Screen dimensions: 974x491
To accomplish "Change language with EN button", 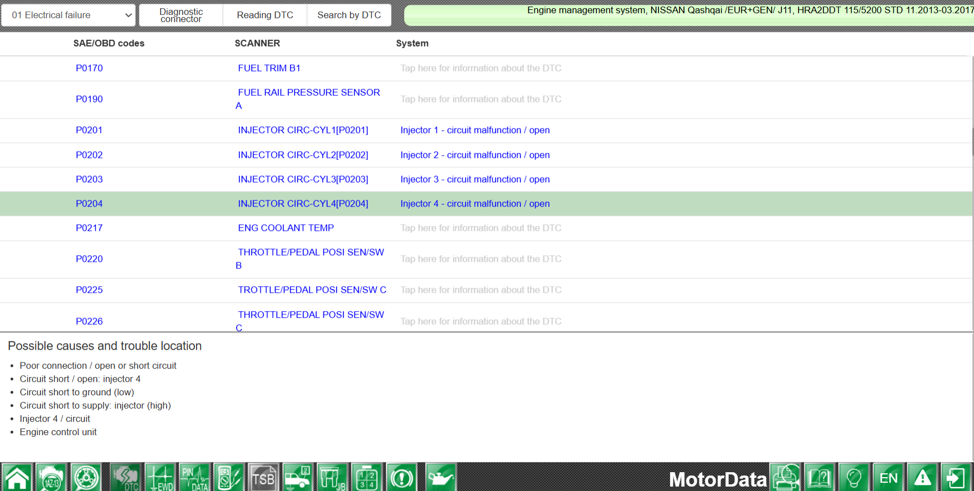I will [x=888, y=477].
